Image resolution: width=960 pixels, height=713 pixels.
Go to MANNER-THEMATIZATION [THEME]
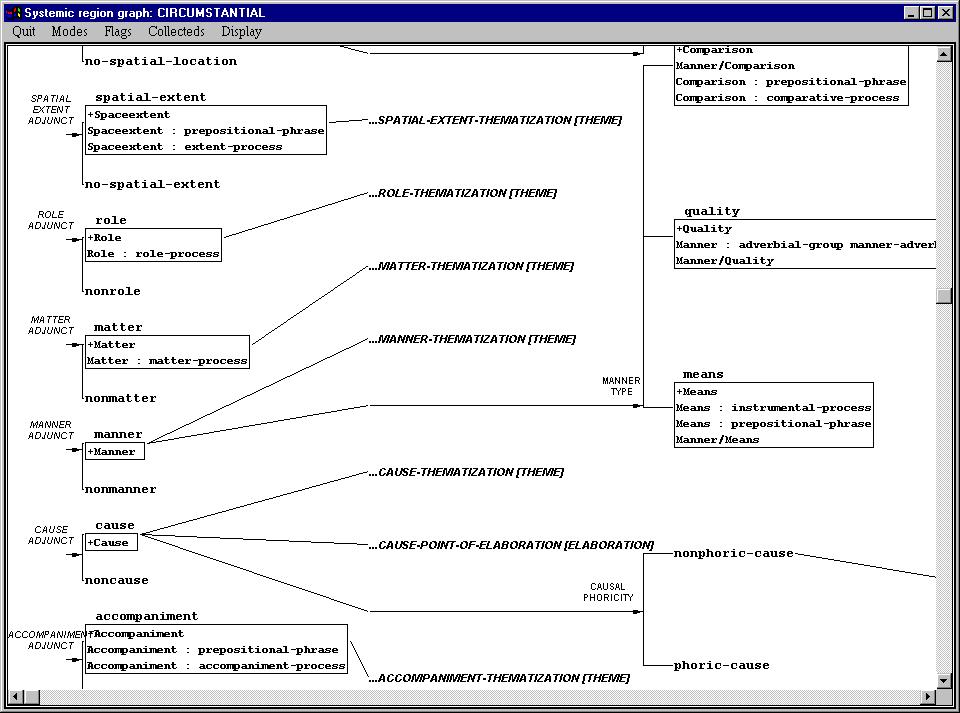click(473, 338)
